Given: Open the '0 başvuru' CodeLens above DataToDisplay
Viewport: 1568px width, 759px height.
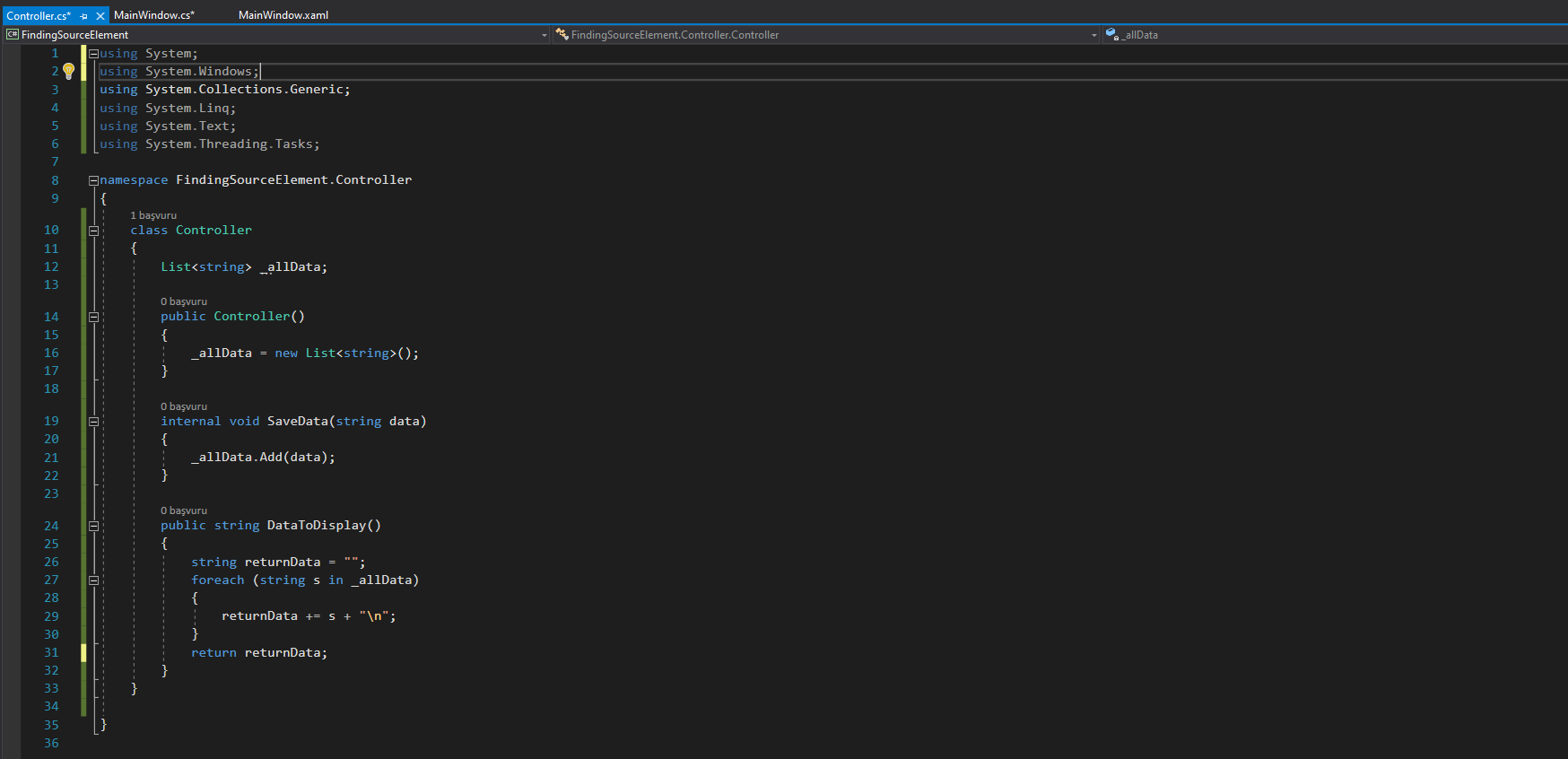Looking at the screenshot, I should (184, 510).
